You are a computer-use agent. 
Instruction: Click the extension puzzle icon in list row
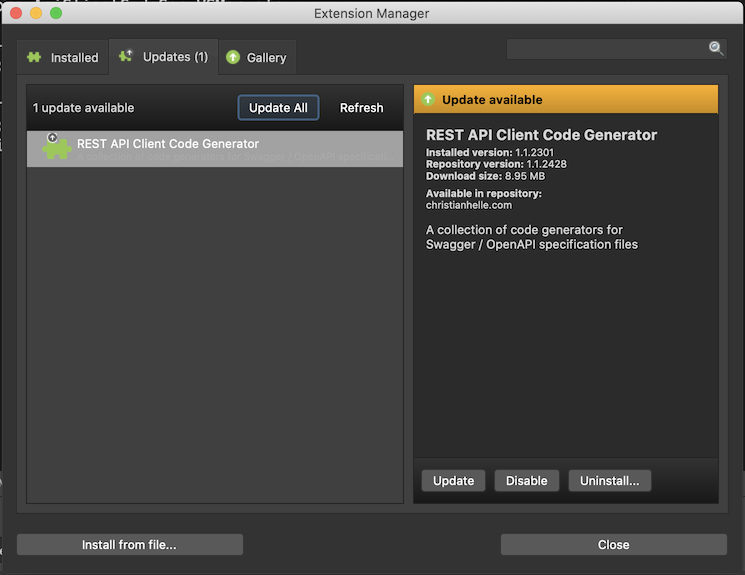57,147
